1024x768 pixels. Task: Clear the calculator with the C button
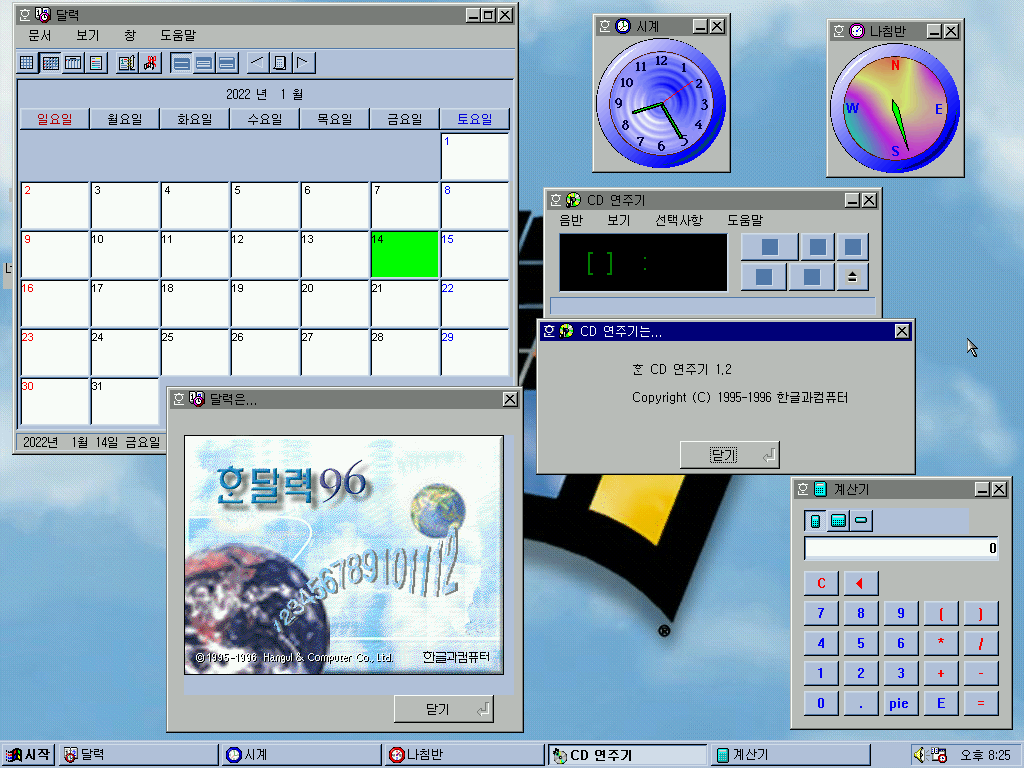(x=821, y=583)
